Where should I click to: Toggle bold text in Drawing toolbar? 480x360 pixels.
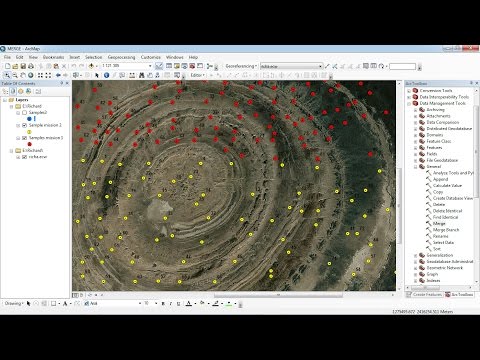(163, 303)
